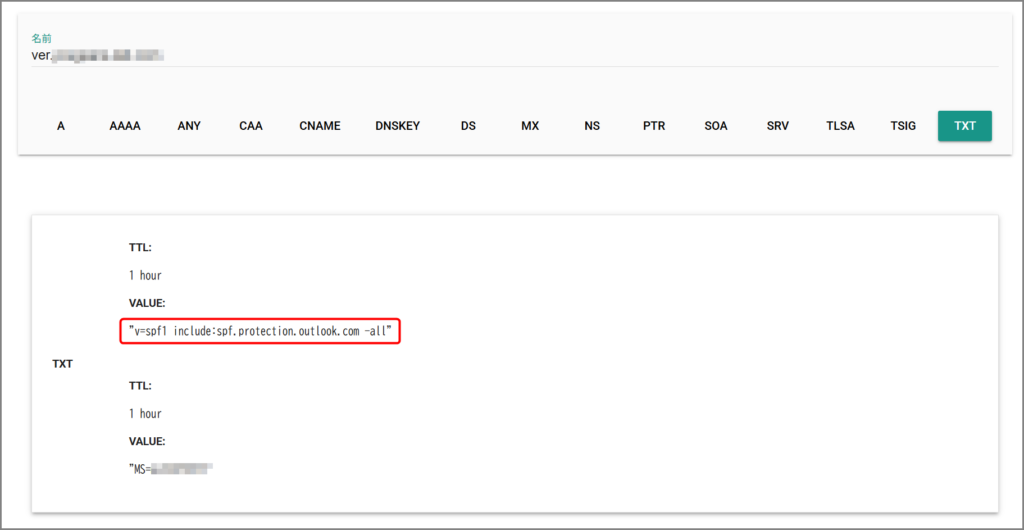Click the TXT label in results panel
1024x530 pixels.
pos(63,364)
